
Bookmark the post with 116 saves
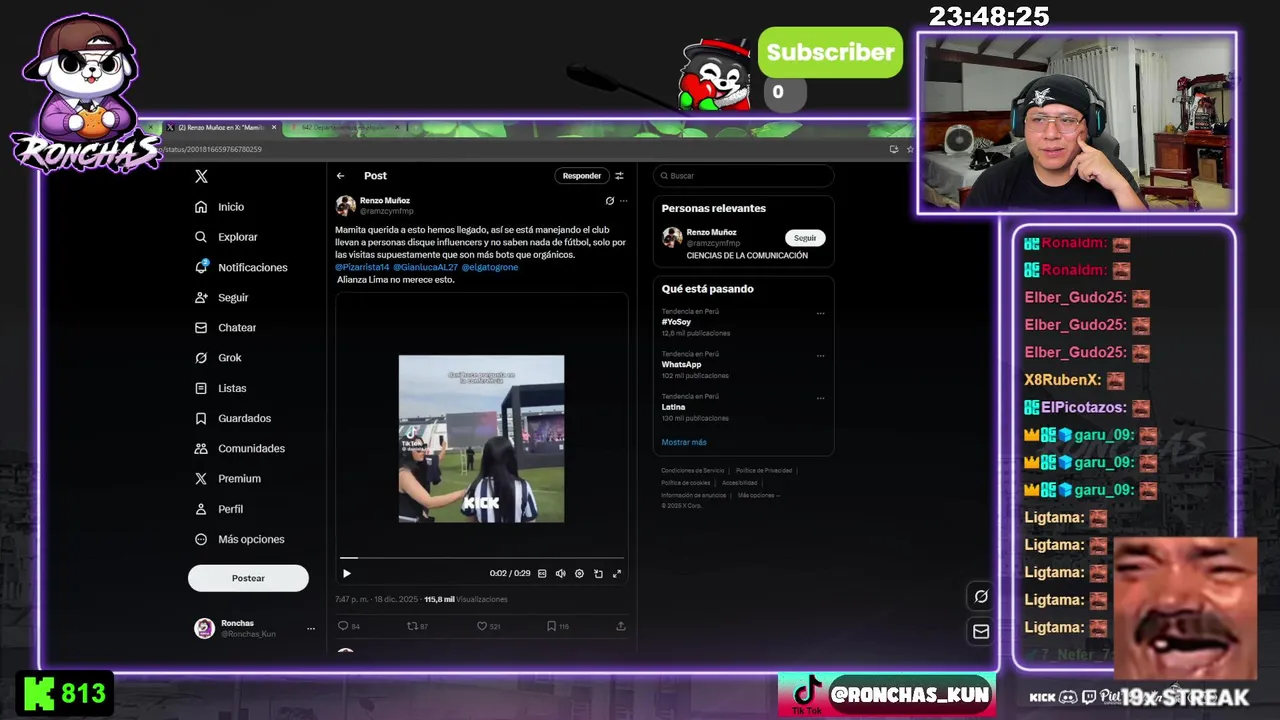coord(557,626)
